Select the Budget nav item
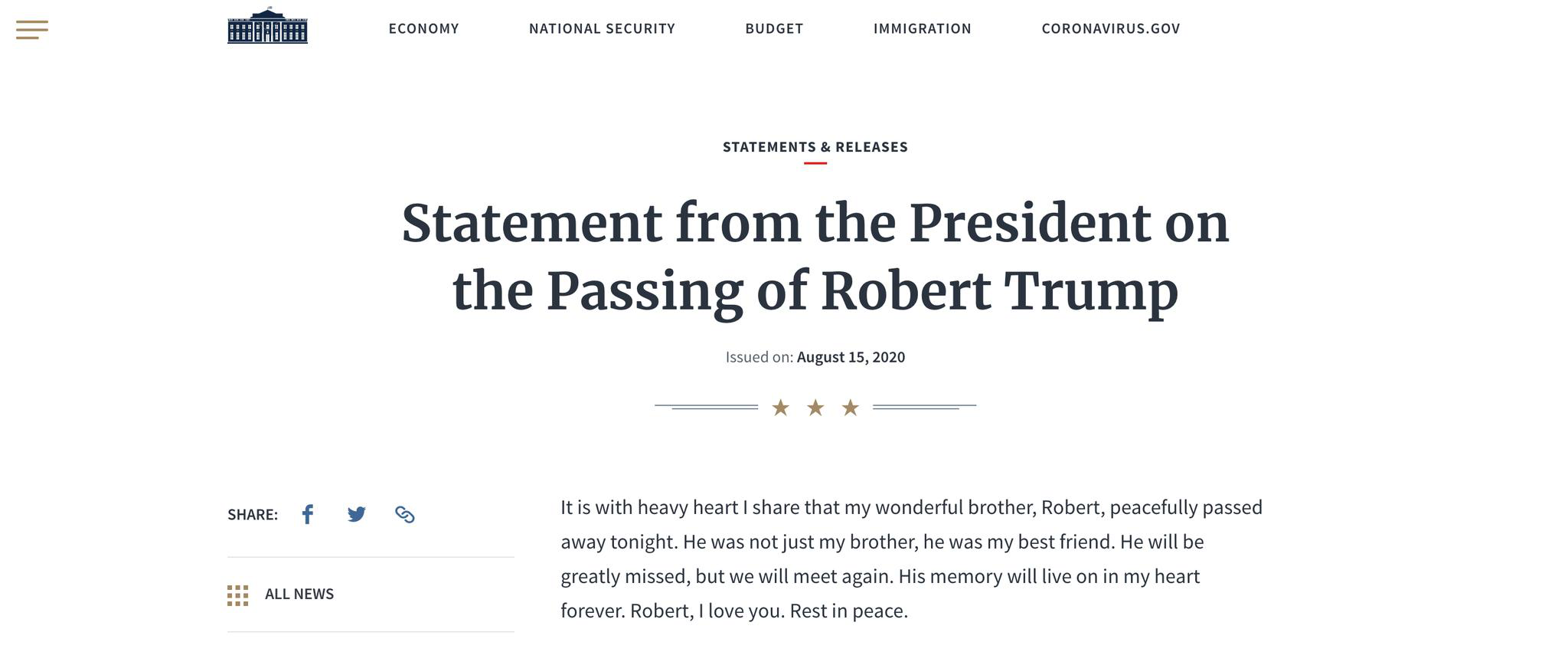 click(774, 28)
